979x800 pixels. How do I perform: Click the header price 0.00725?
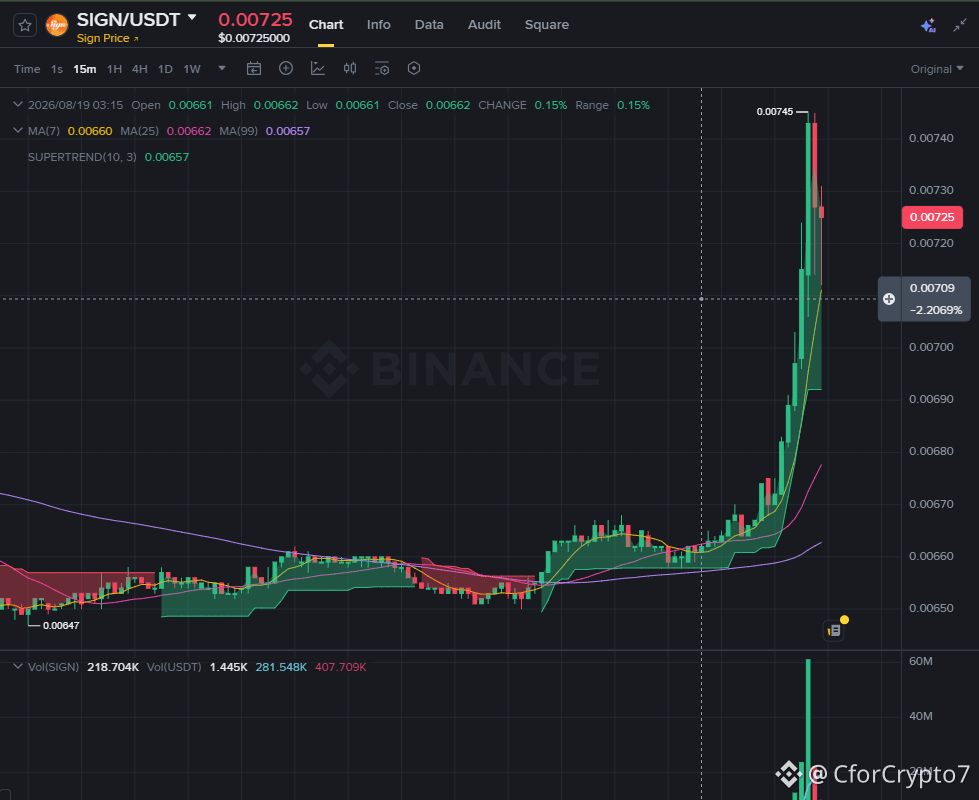[x=255, y=19]
